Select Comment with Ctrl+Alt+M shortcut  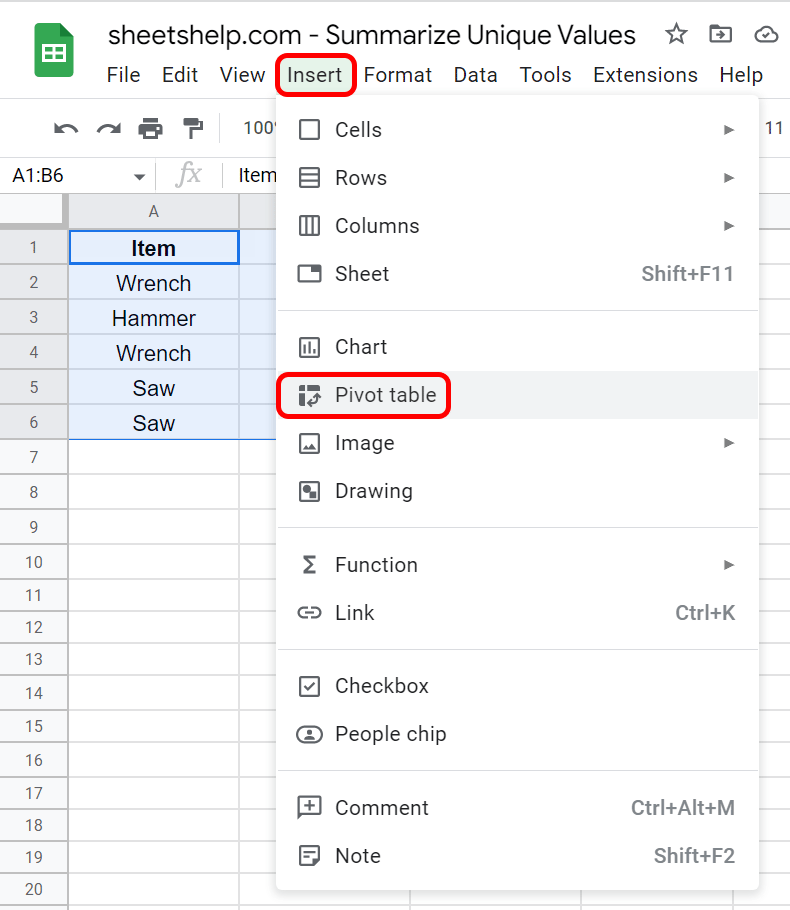[x=517, y=807]
